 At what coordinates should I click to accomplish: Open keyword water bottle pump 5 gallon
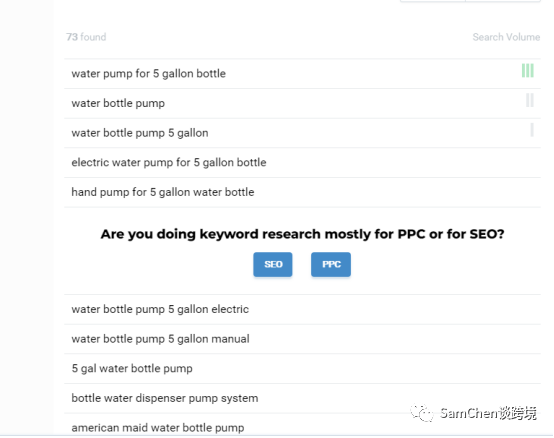pyautogui.click(x=302, y=133)
